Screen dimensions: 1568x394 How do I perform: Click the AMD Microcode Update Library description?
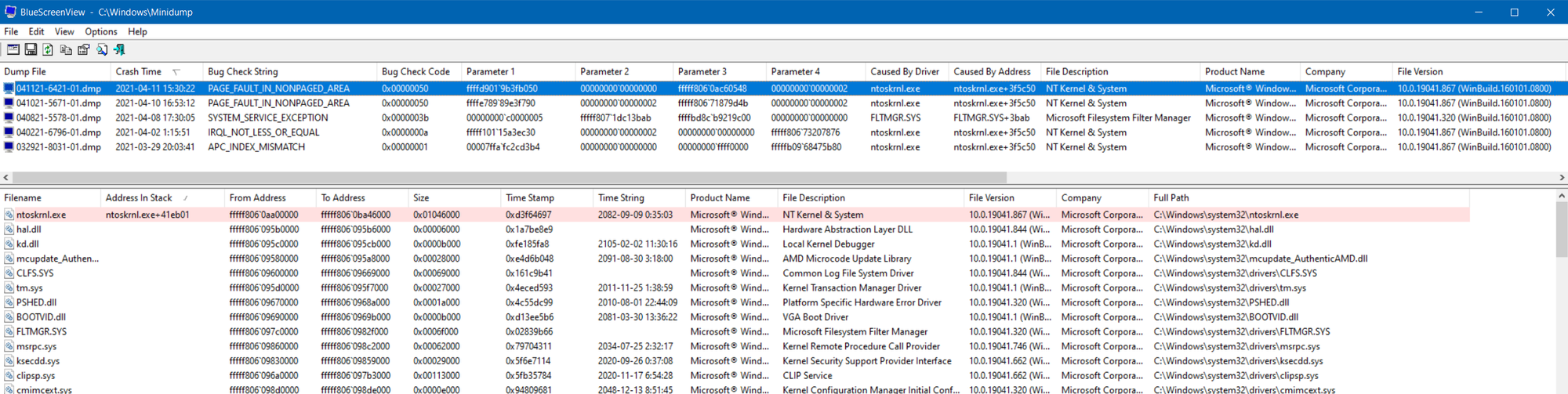coord(847,258)
